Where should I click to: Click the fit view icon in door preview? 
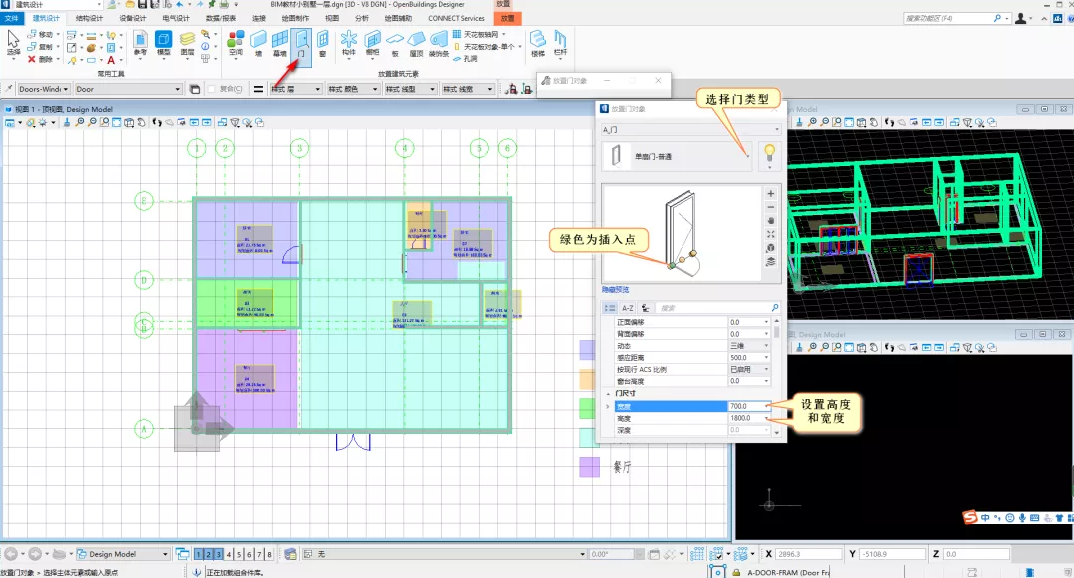pos(771,234)
